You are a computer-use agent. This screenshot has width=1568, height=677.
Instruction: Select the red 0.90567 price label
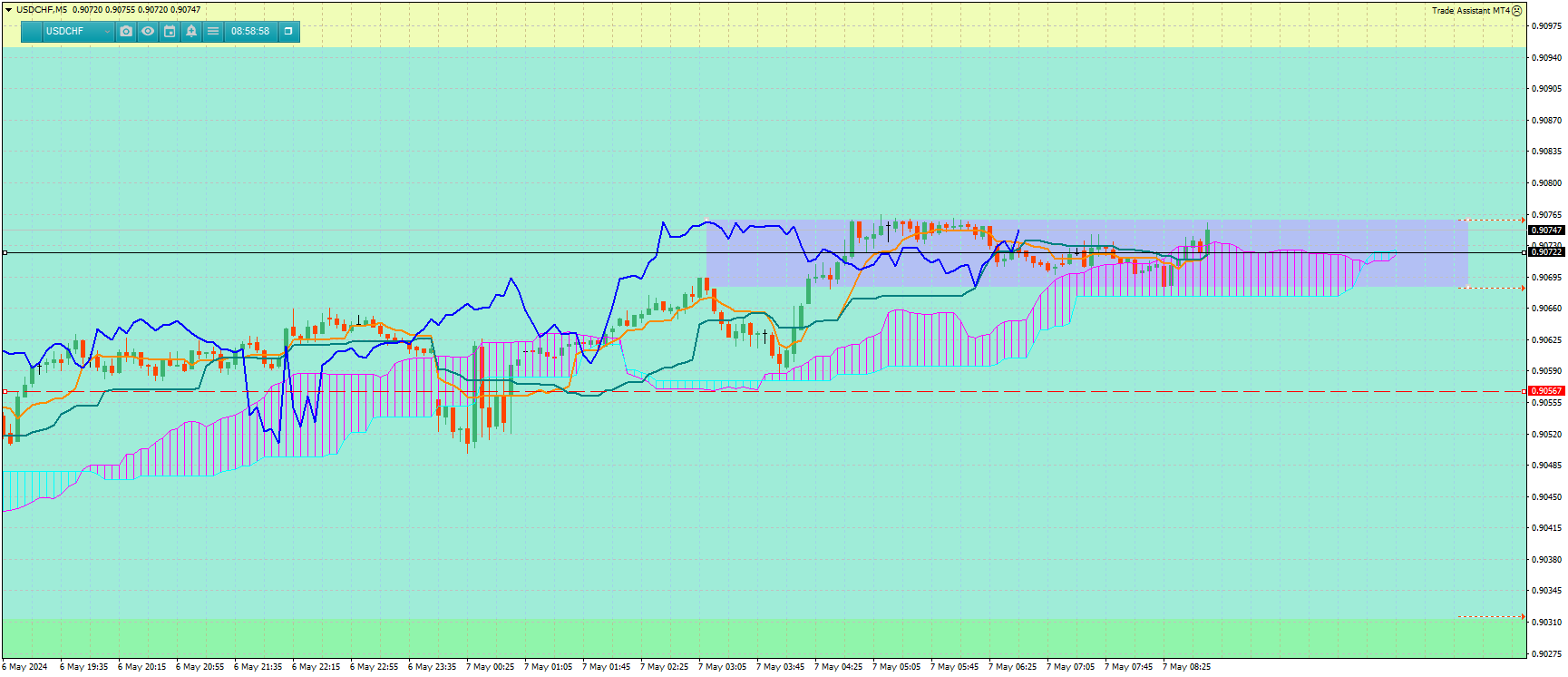coord(1546,391)
